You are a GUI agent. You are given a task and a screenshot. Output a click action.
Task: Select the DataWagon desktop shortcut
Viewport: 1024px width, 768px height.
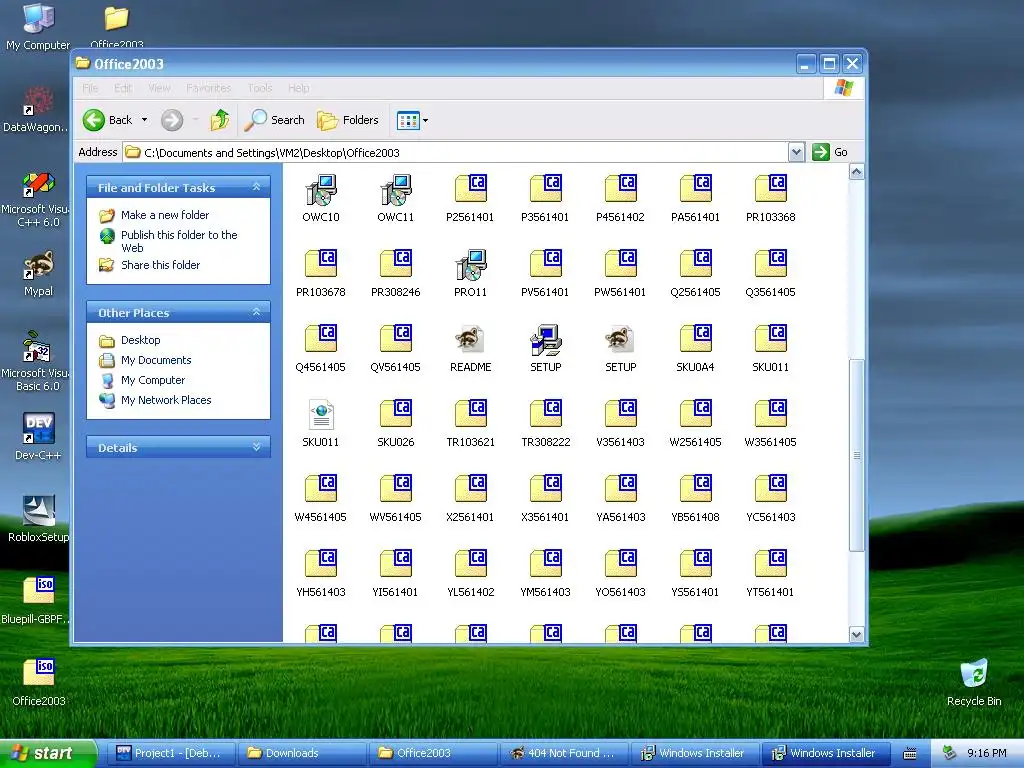(38, 109)
